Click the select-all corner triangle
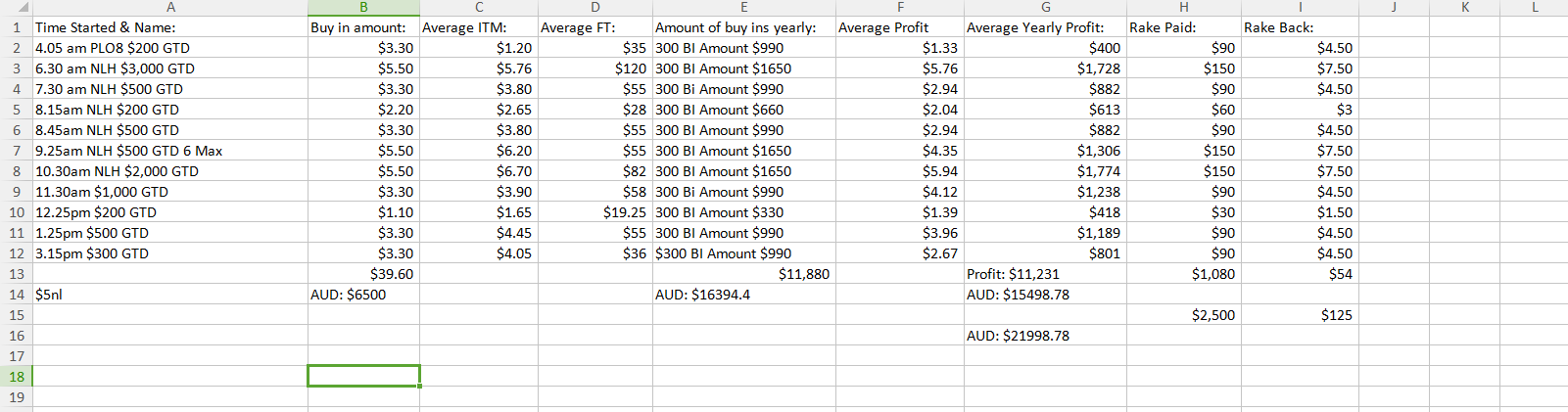Viewport: 1568px width, 412px height. [23, 8]
